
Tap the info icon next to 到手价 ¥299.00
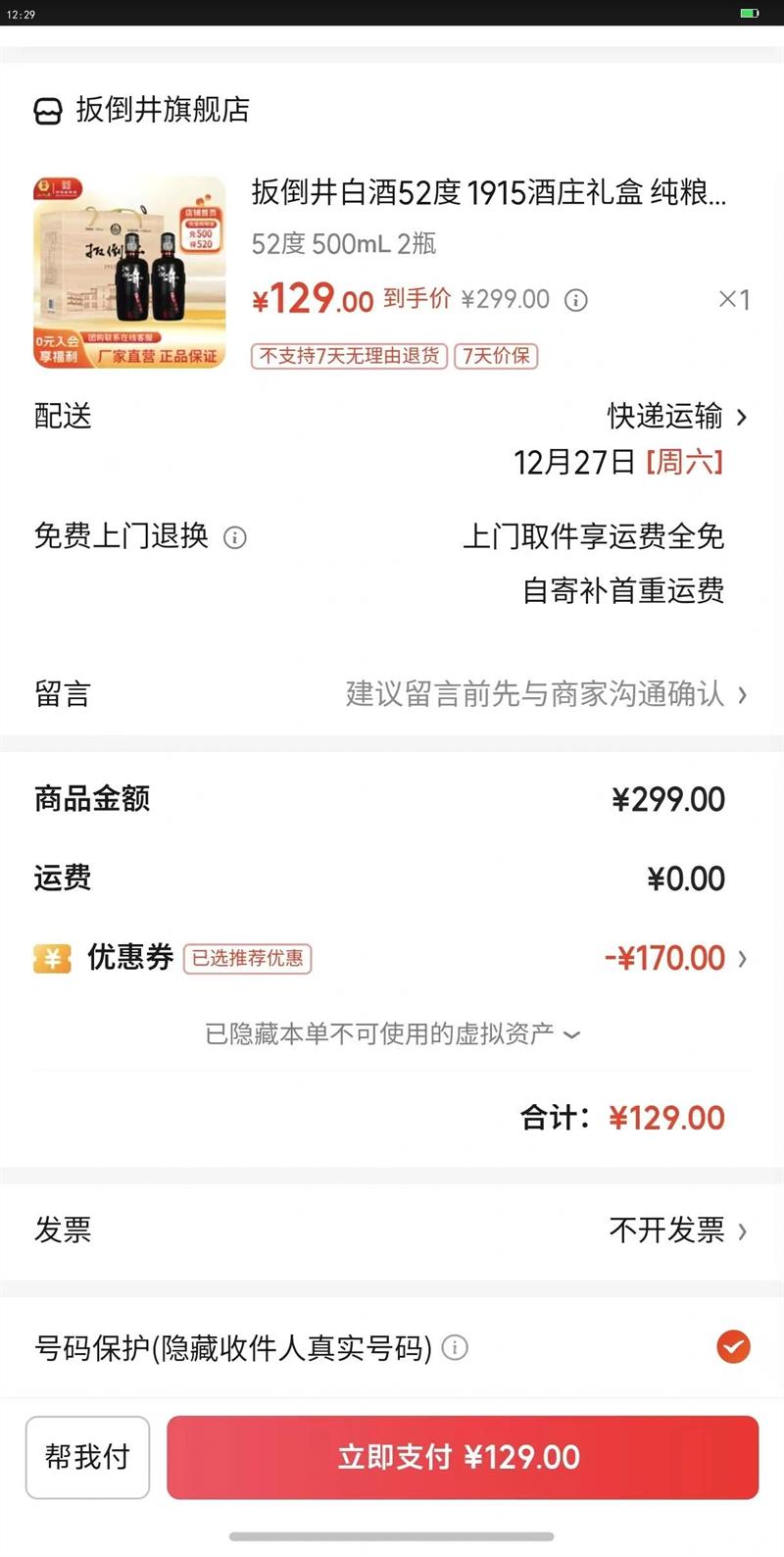[576, 300]
